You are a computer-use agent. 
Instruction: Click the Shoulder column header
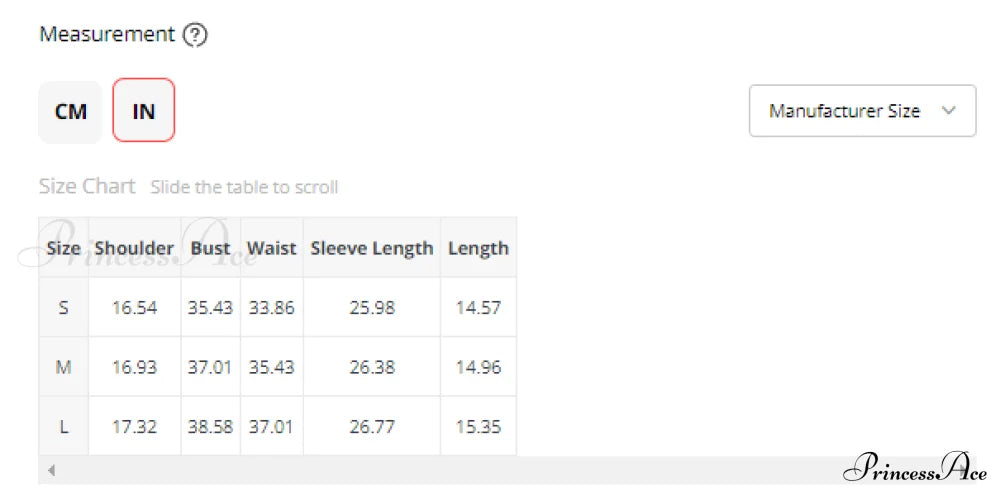pos(134,248)
